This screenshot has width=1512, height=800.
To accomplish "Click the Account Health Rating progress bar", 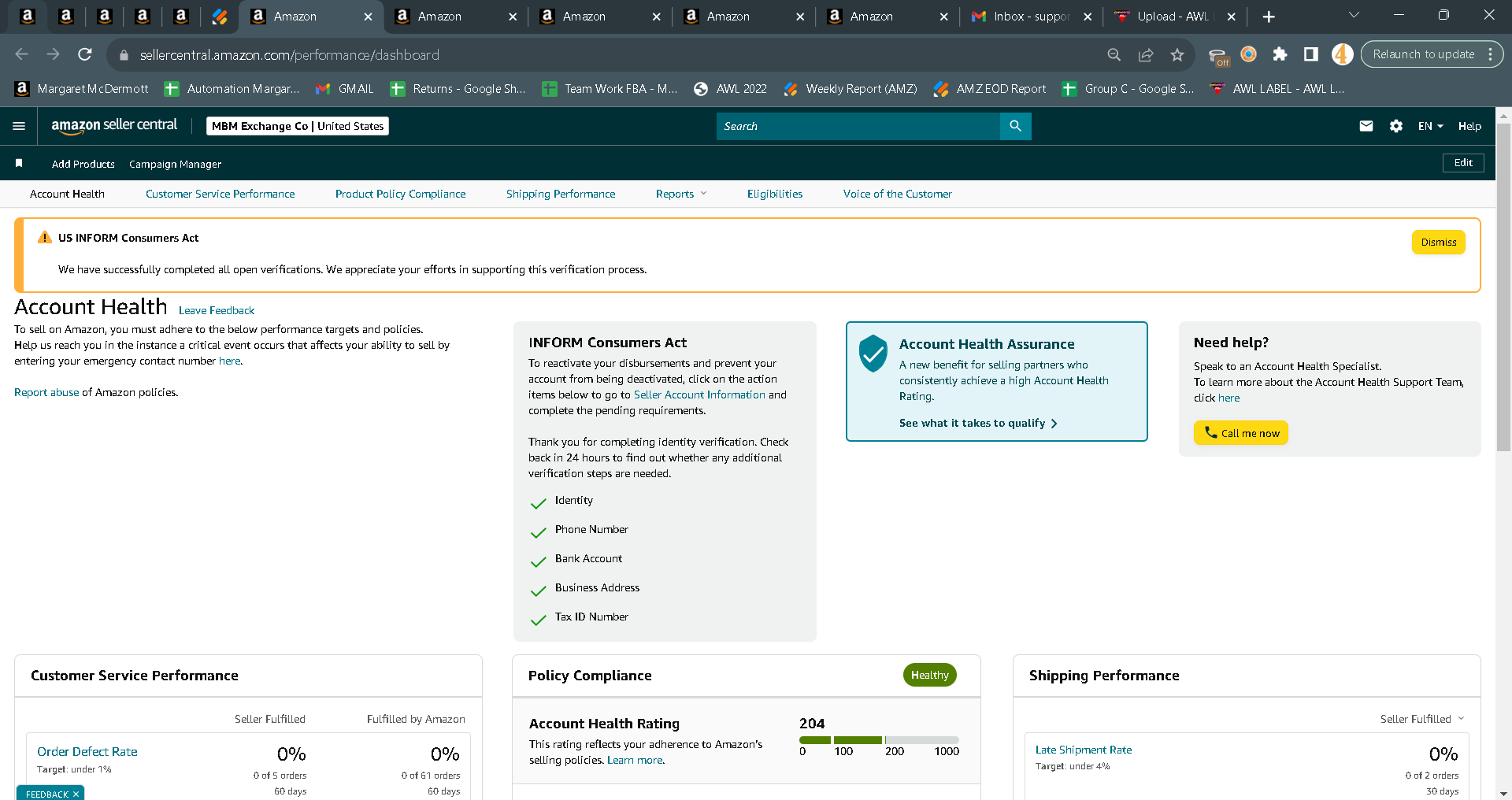I will coord(879,740).
